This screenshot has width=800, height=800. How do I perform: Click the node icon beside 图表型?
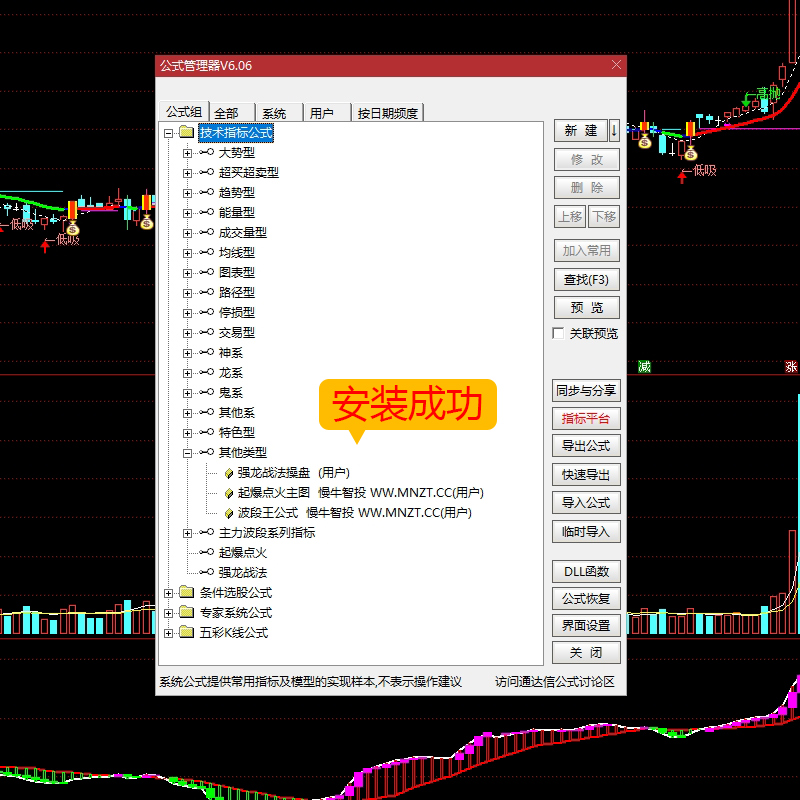207,272
